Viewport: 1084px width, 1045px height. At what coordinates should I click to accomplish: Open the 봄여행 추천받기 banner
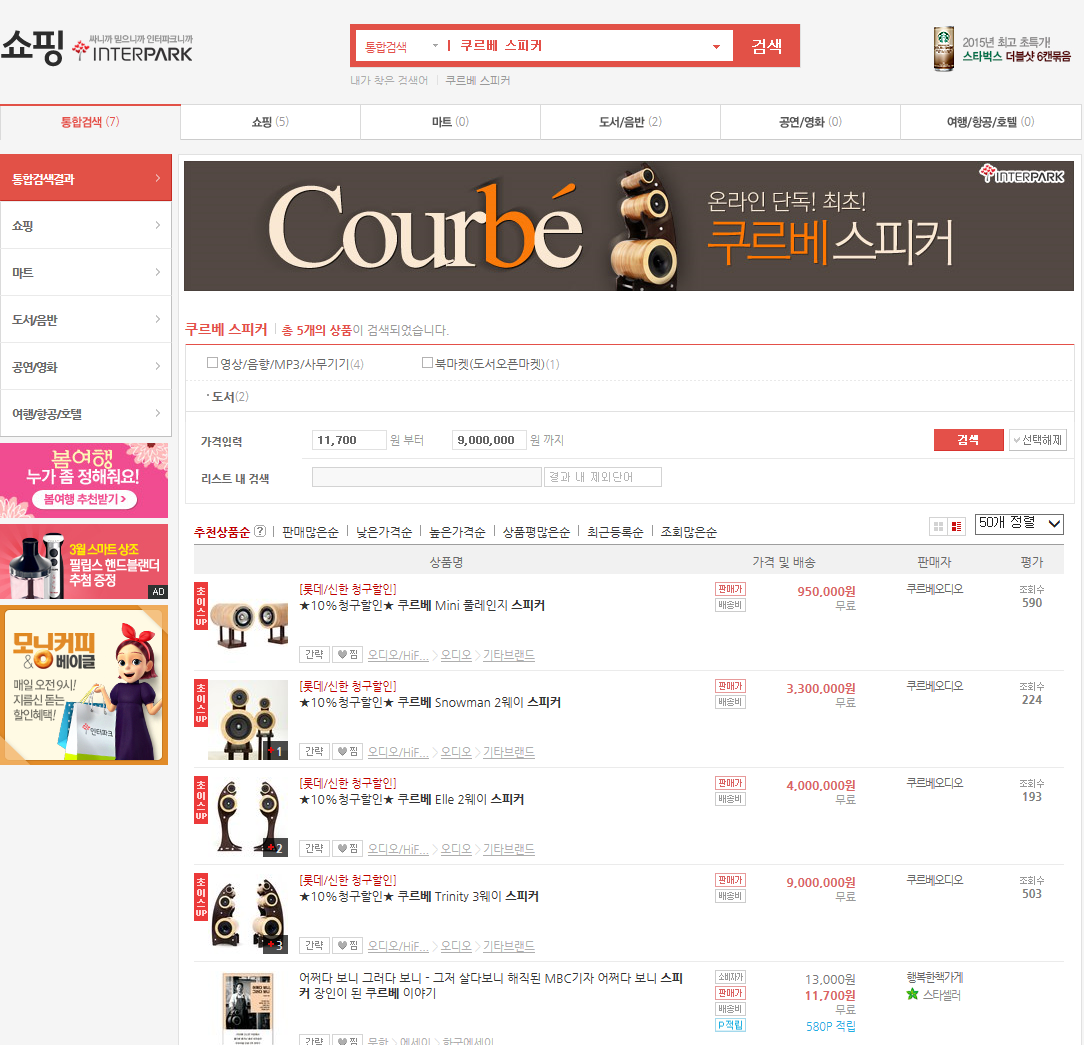84,480
